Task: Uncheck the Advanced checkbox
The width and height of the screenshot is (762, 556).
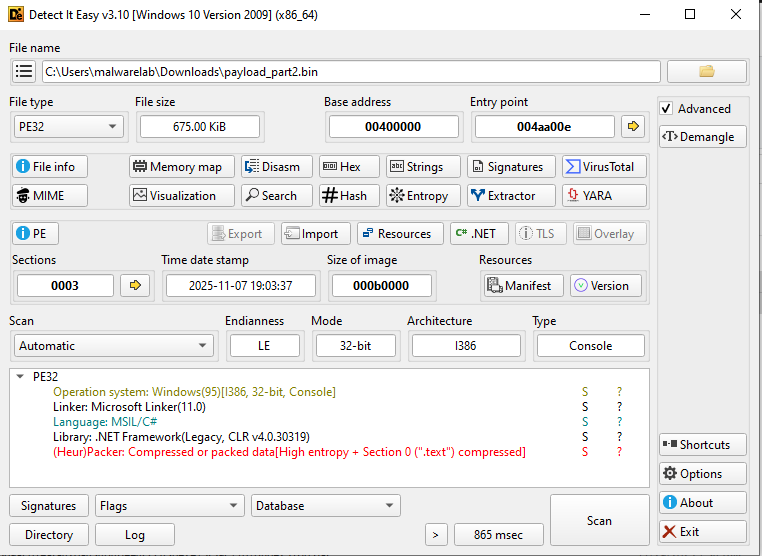Action: 667,108
